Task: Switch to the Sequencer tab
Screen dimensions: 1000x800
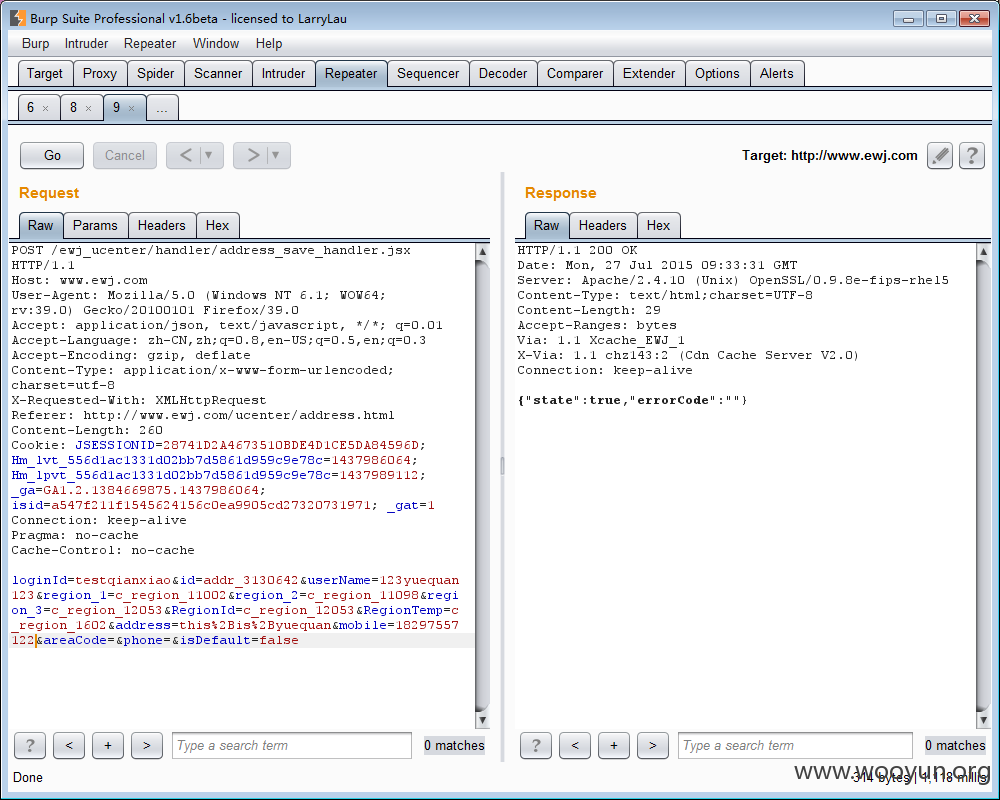Action: coord(428,73)
